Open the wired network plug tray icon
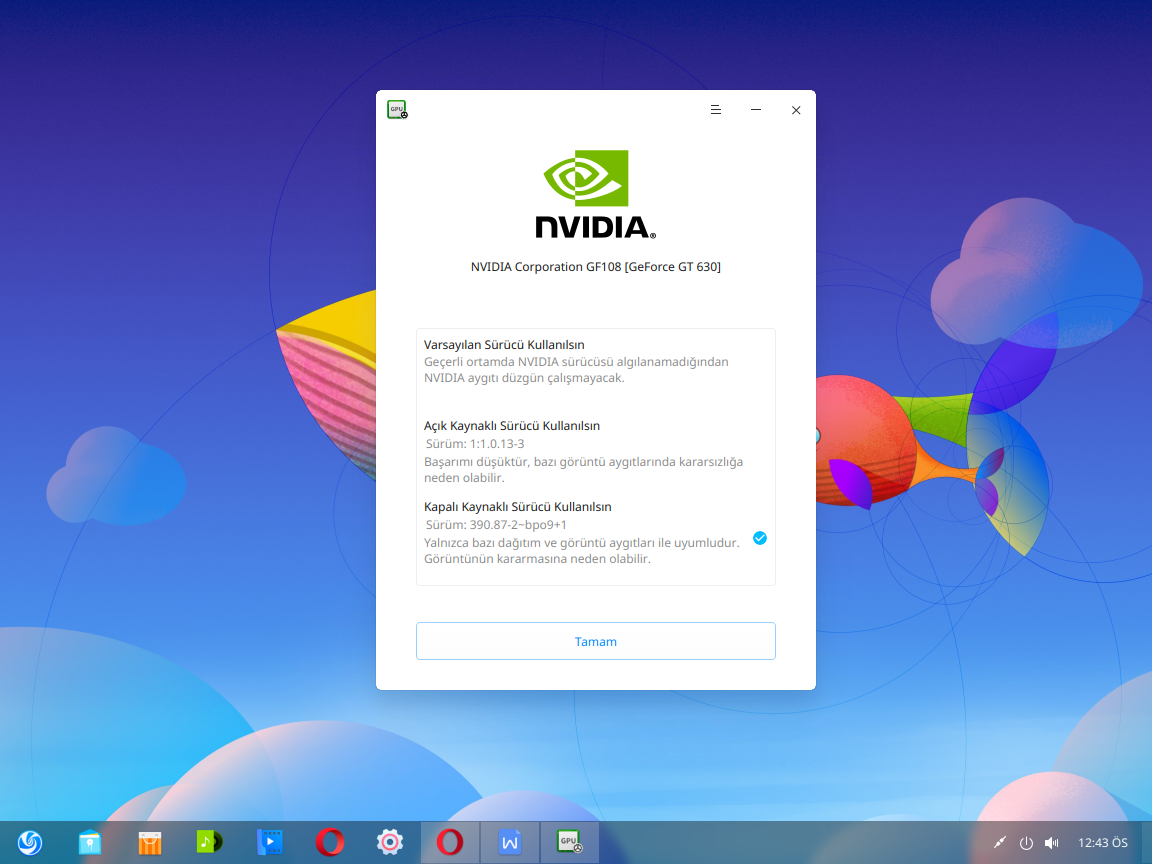The height and width of the screenshot is (864, 1152). (1000, 843)
